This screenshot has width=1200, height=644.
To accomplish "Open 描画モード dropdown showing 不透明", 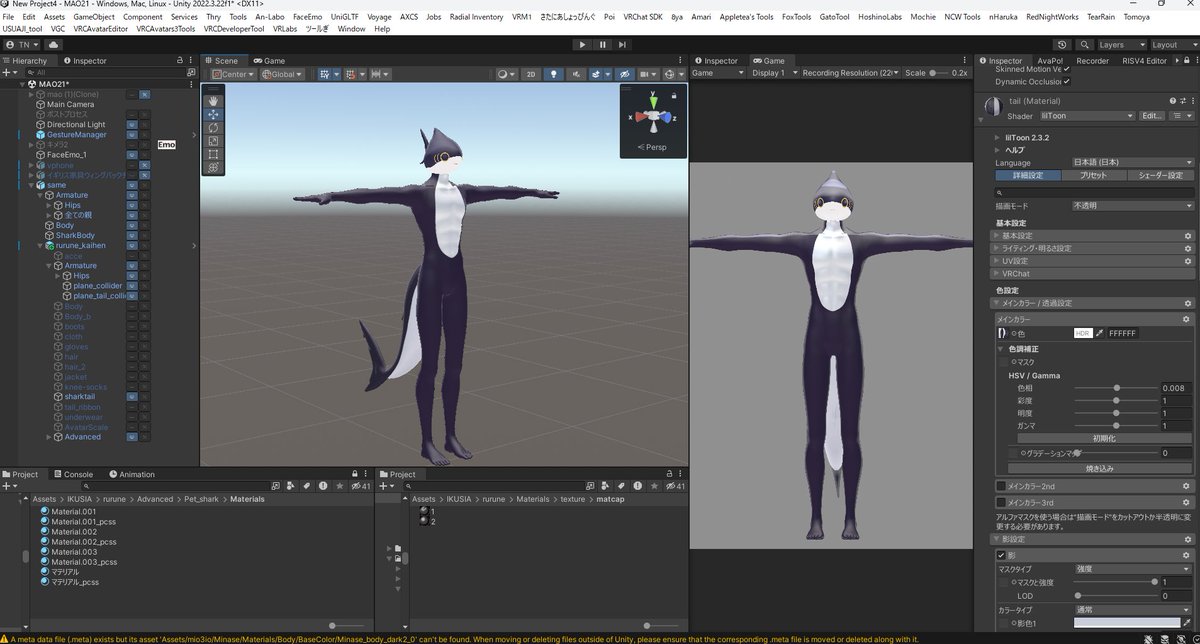I will 1133,205.
